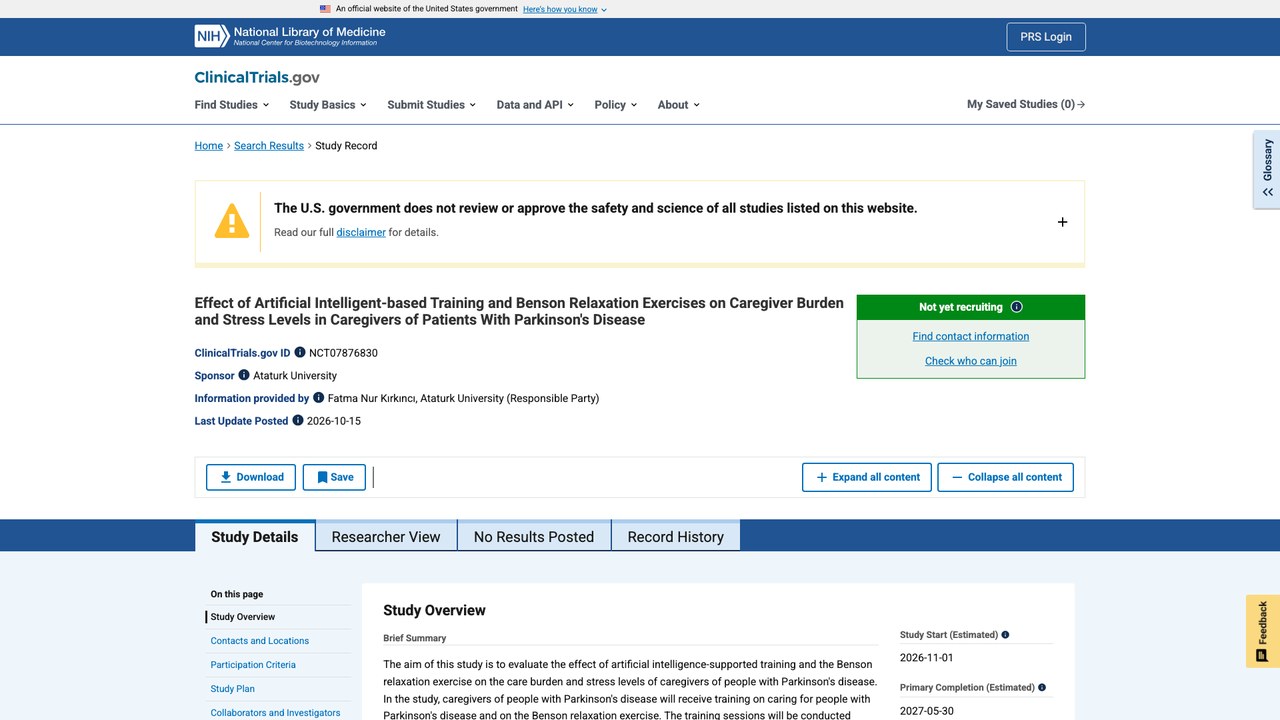Open the Glossary side panel
The height and width of the screenshot is (720, 1280).
(x=1267, y=169)
